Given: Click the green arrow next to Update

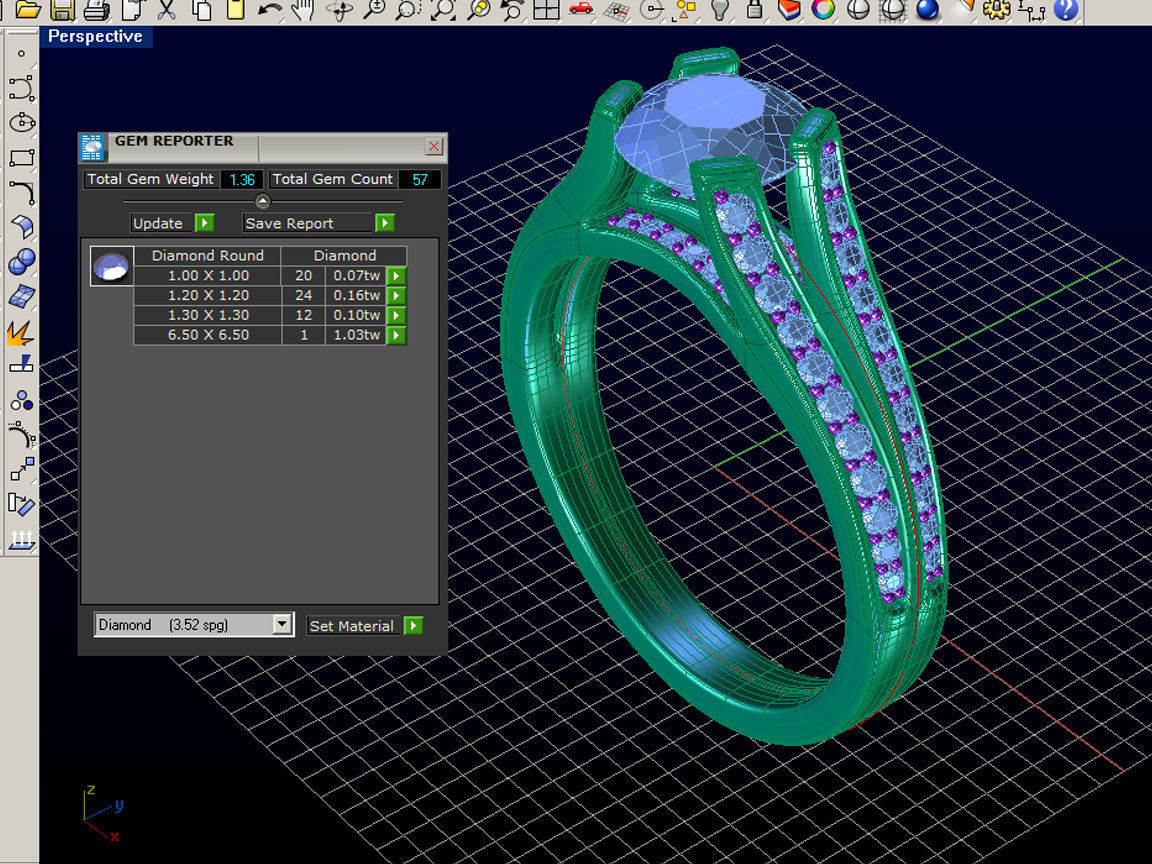Looking at the screenshot, I should click(205, 223).
